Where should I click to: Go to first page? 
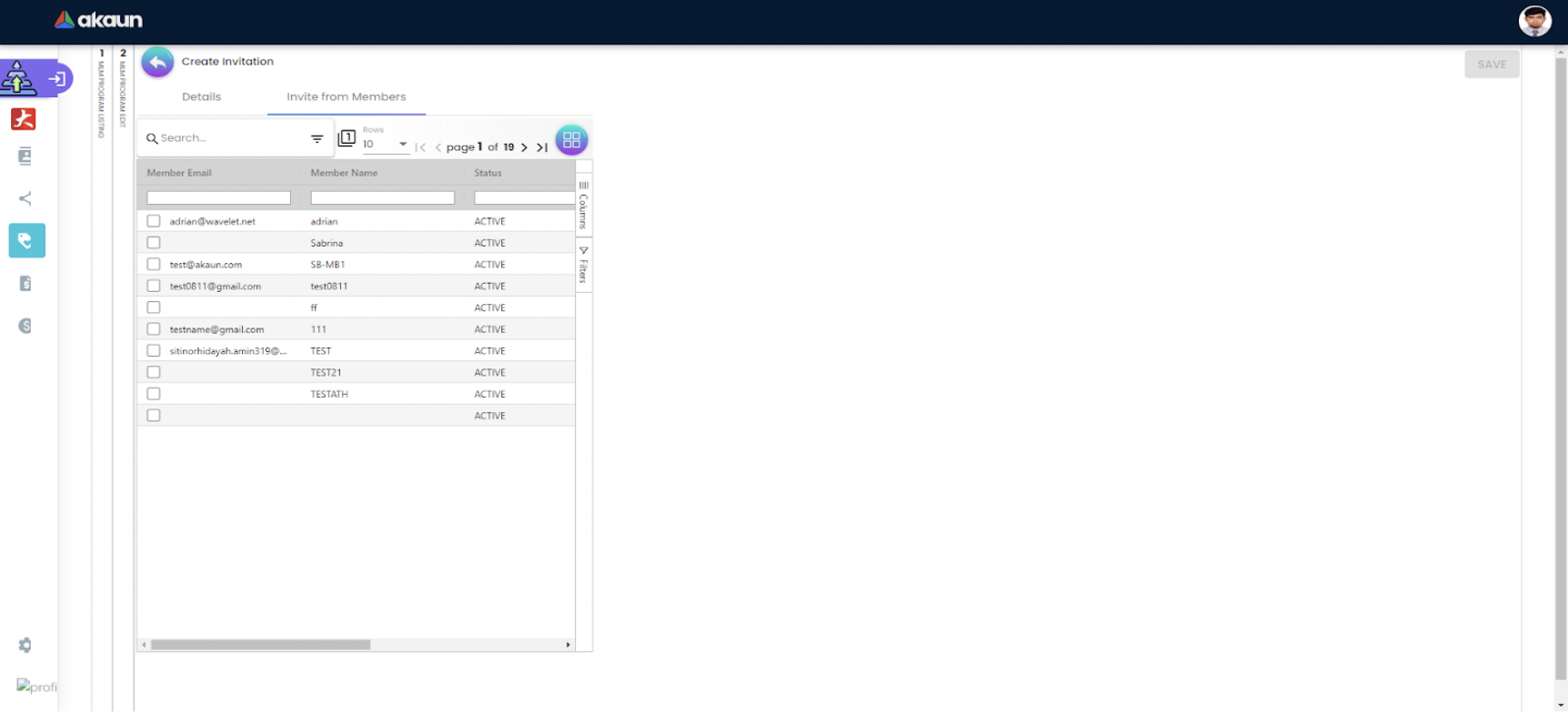pos(420,147)
